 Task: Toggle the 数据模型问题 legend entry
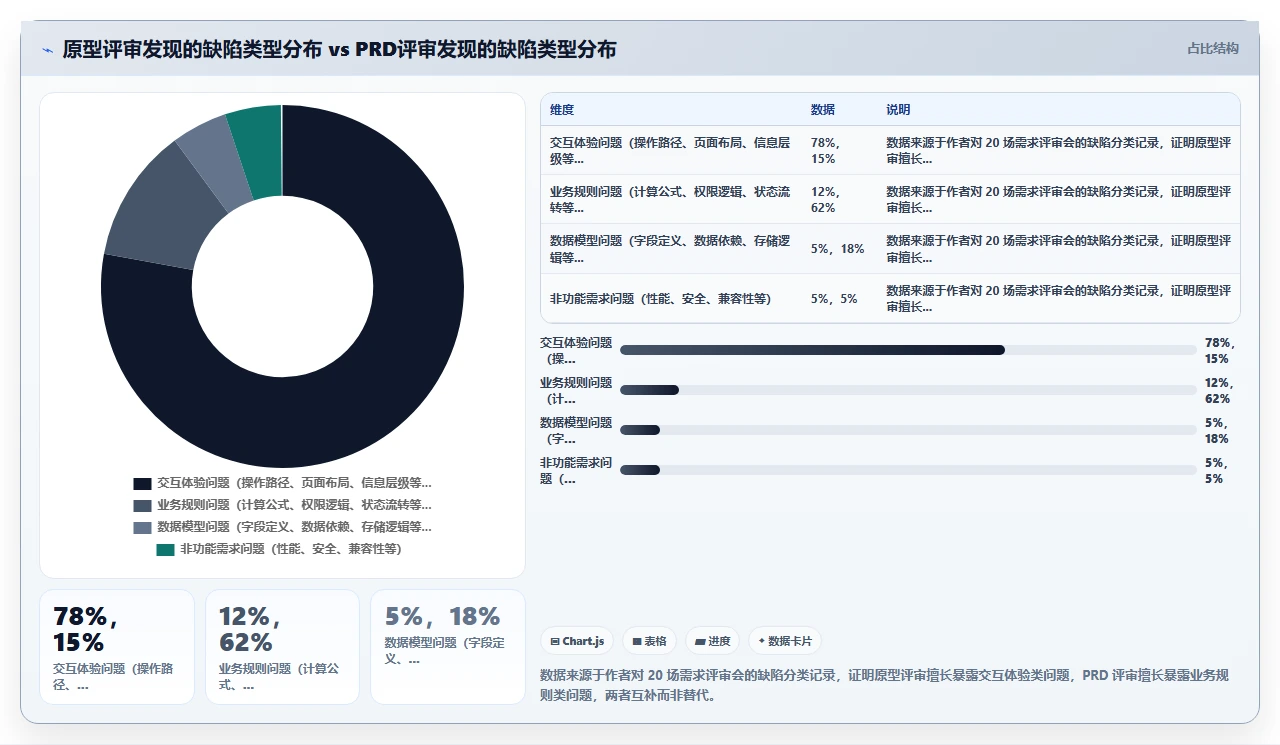(282, 527)
